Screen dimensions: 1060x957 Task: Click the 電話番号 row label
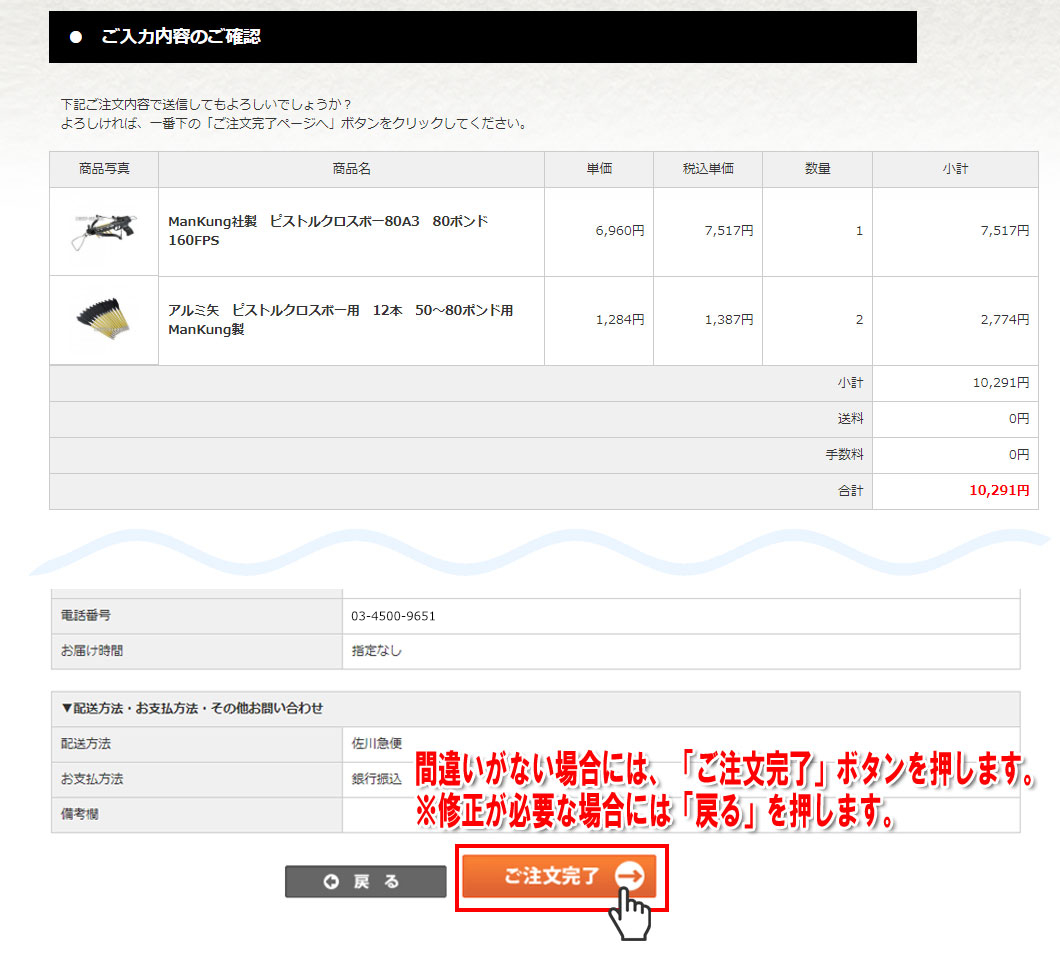coord(86,616)
